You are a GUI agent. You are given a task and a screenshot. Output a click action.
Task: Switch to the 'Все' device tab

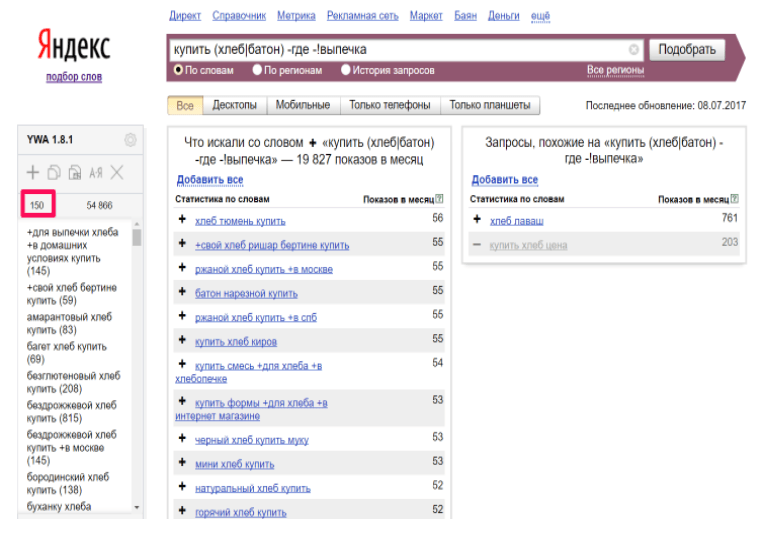click(x=185, y=105)
